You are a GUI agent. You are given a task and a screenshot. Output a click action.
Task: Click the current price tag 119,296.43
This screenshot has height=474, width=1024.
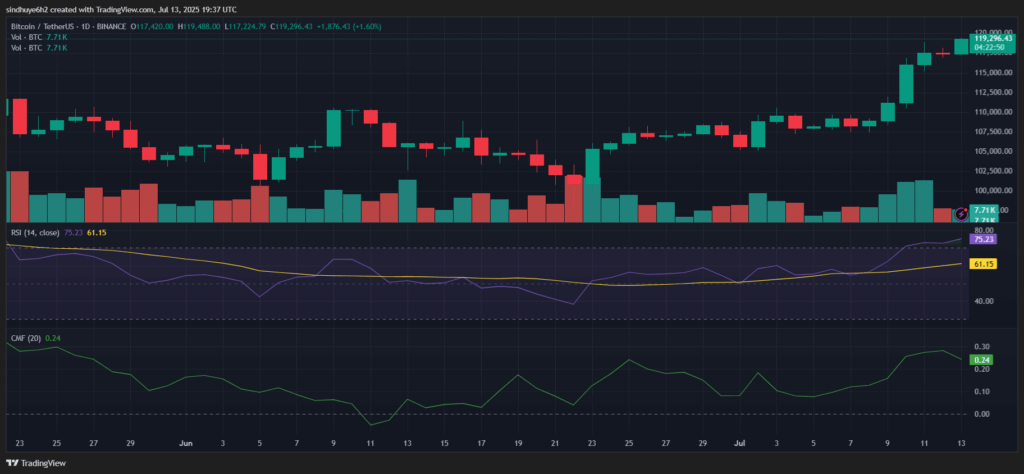pyautogui.click(x=990, y=39)
